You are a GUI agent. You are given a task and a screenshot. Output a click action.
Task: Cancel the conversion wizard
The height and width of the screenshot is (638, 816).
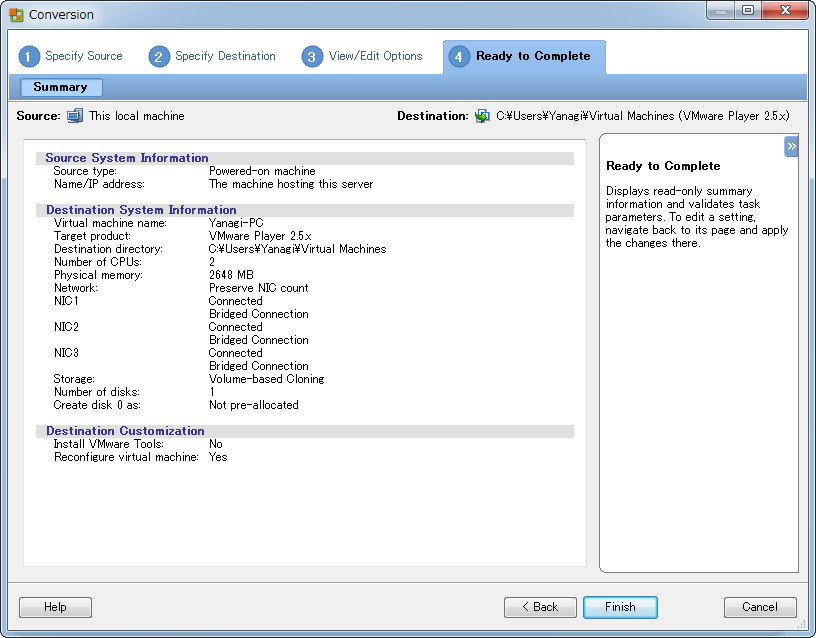coord(760,607)
